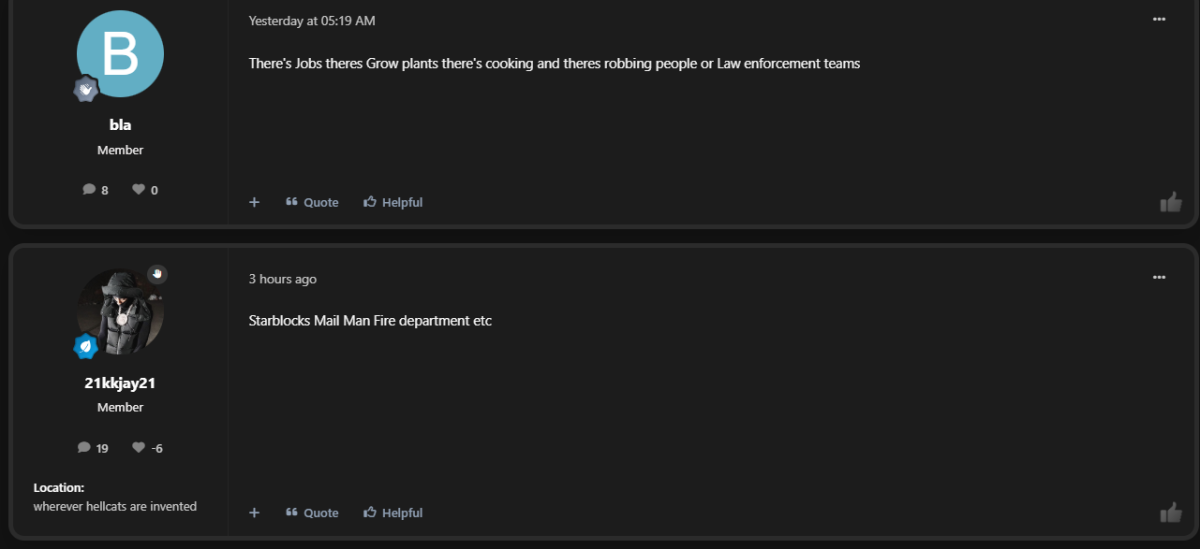Open the three-dot menu on 21kkjay21's post
The width and height of the screenshot is (1200, 549).
tap(1159, 277)
